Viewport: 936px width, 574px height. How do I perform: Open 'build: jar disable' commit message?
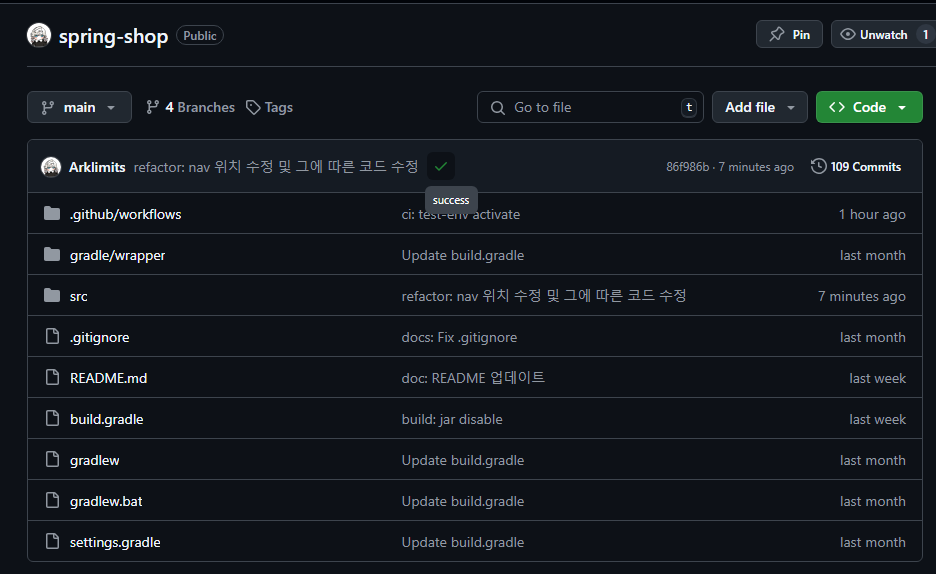pos(452,419)
